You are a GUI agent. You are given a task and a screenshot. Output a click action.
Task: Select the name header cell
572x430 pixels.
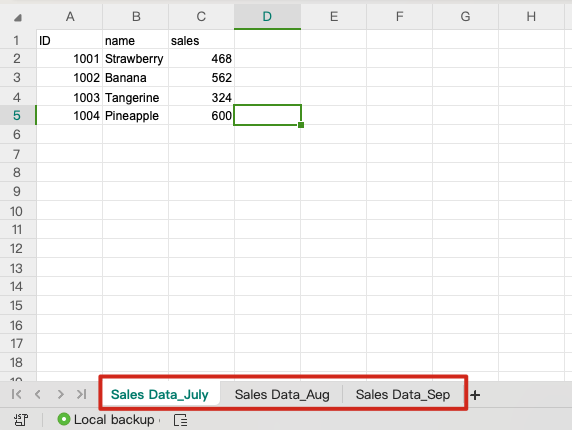point(136,40)
